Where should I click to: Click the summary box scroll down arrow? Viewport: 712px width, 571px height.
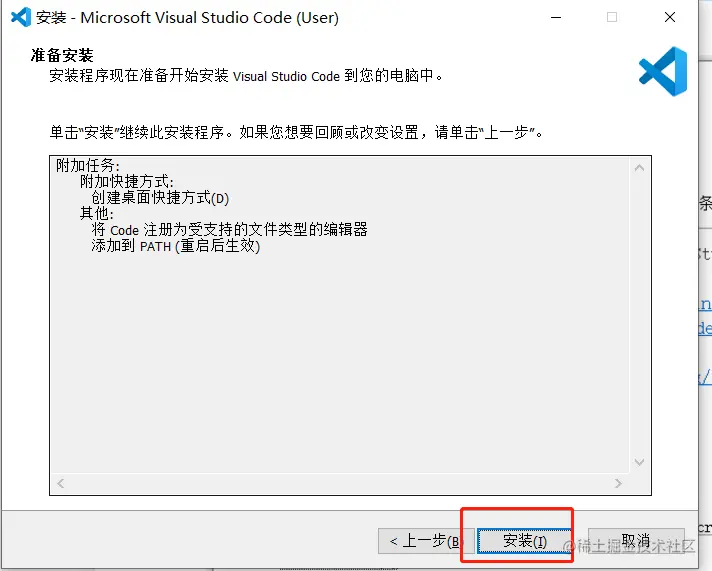point(639,462)
